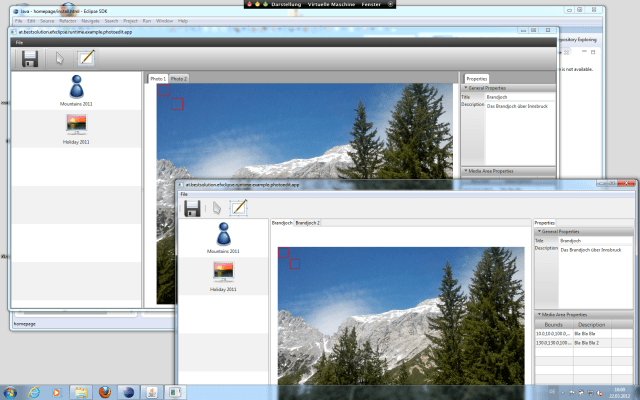Select the pencil edit tool in rear window
640x400 pixels.
pyautogui.click(x=86, y=58)
